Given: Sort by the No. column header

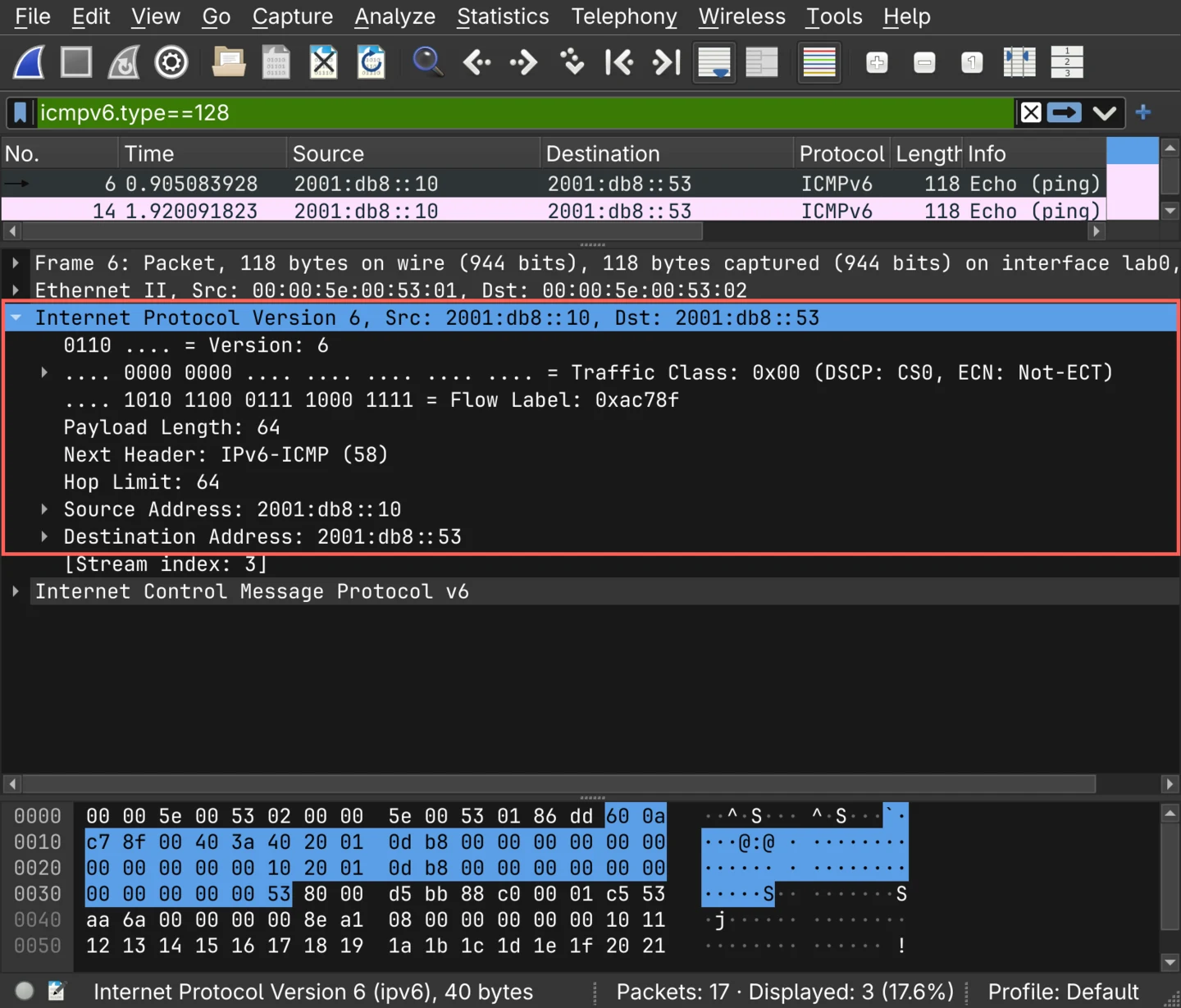Looking at the screenshot, I should [x=60, y=153].
